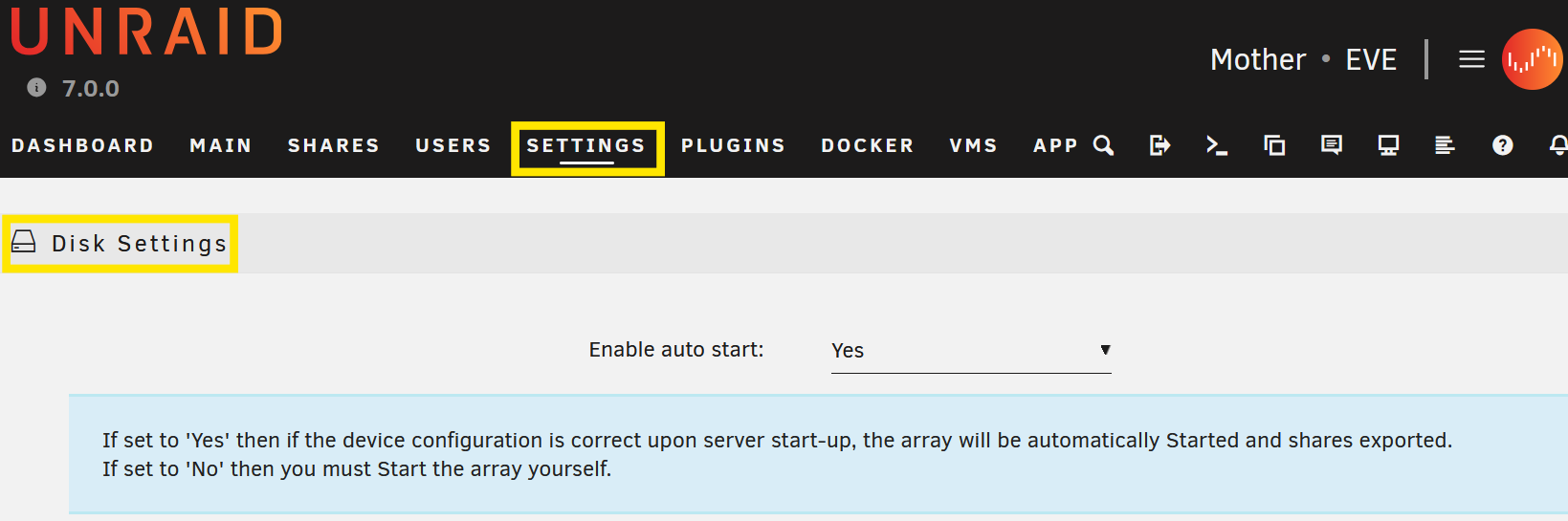Click the Disk Settings heading

click(140, 244)
